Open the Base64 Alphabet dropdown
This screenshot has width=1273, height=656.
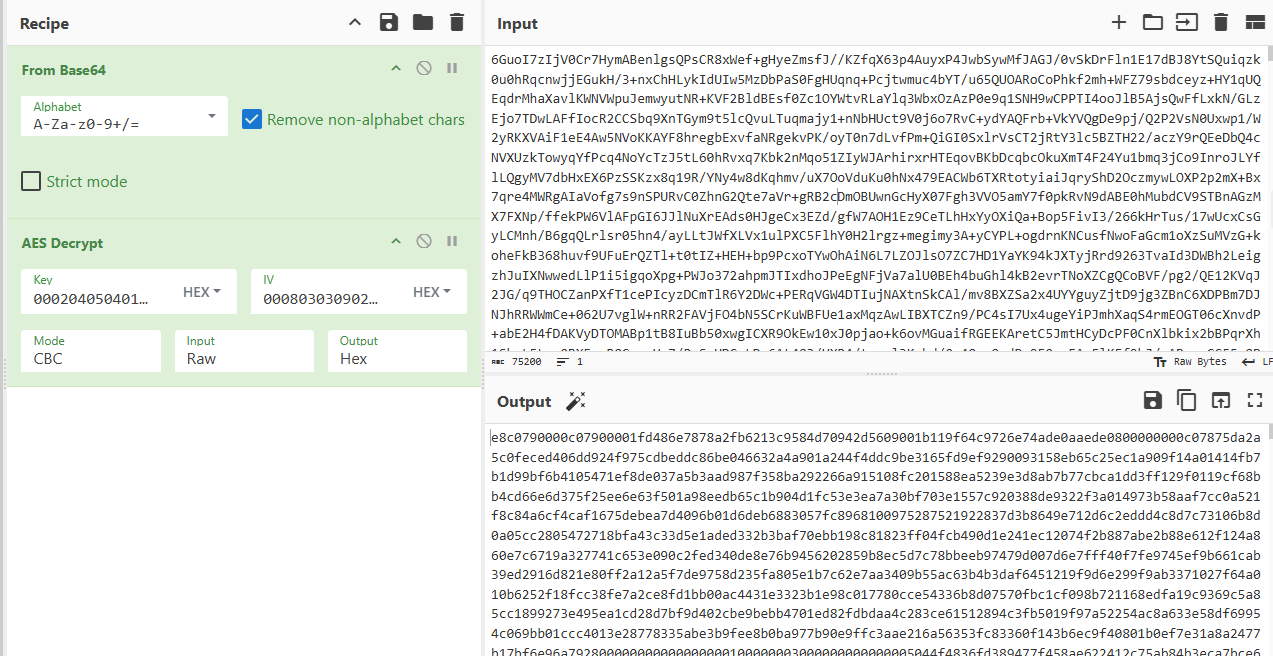(125, 116)
